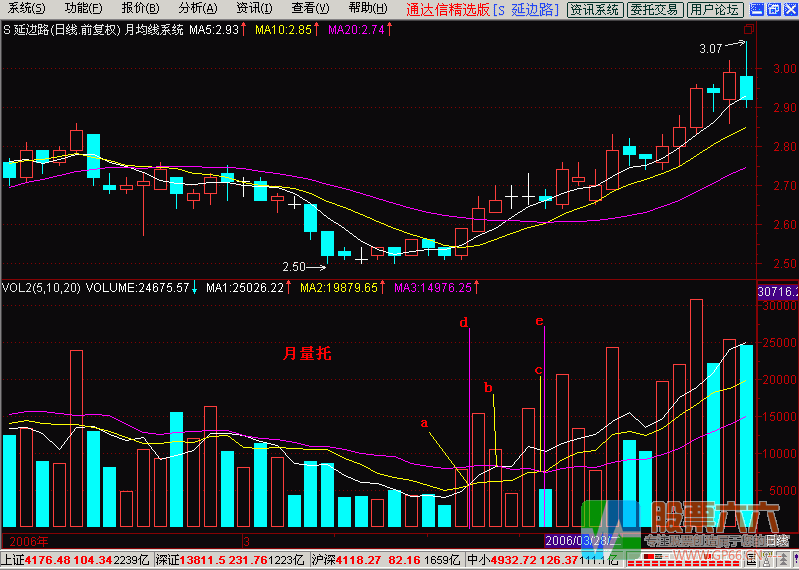Select the VOL2(5,10,20) volume indicator label
The width and height of the screenshot is (799, 570).
pyautogui.click(x=42, y=288)
